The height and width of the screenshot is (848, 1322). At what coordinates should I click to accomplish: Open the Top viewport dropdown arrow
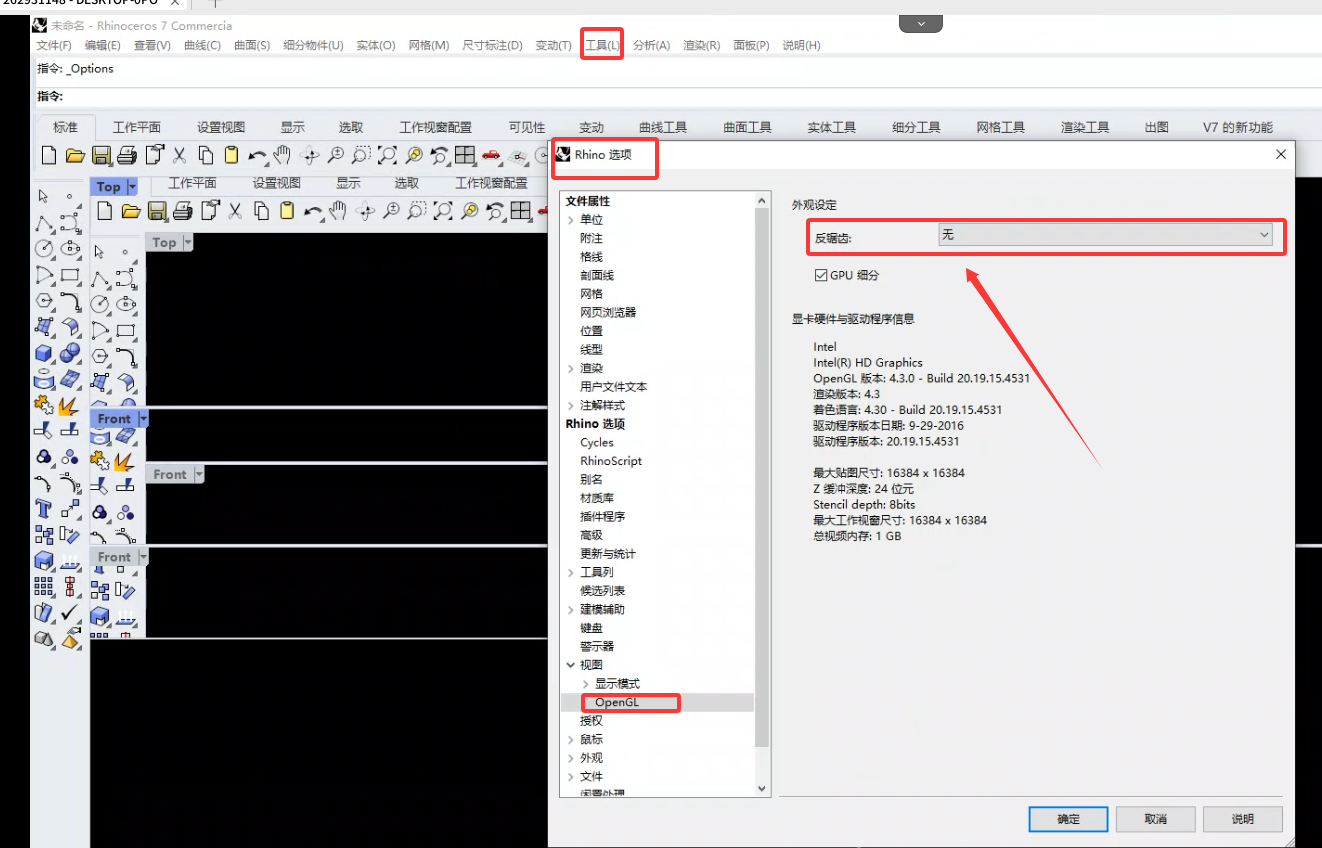[x=132, y=187]
